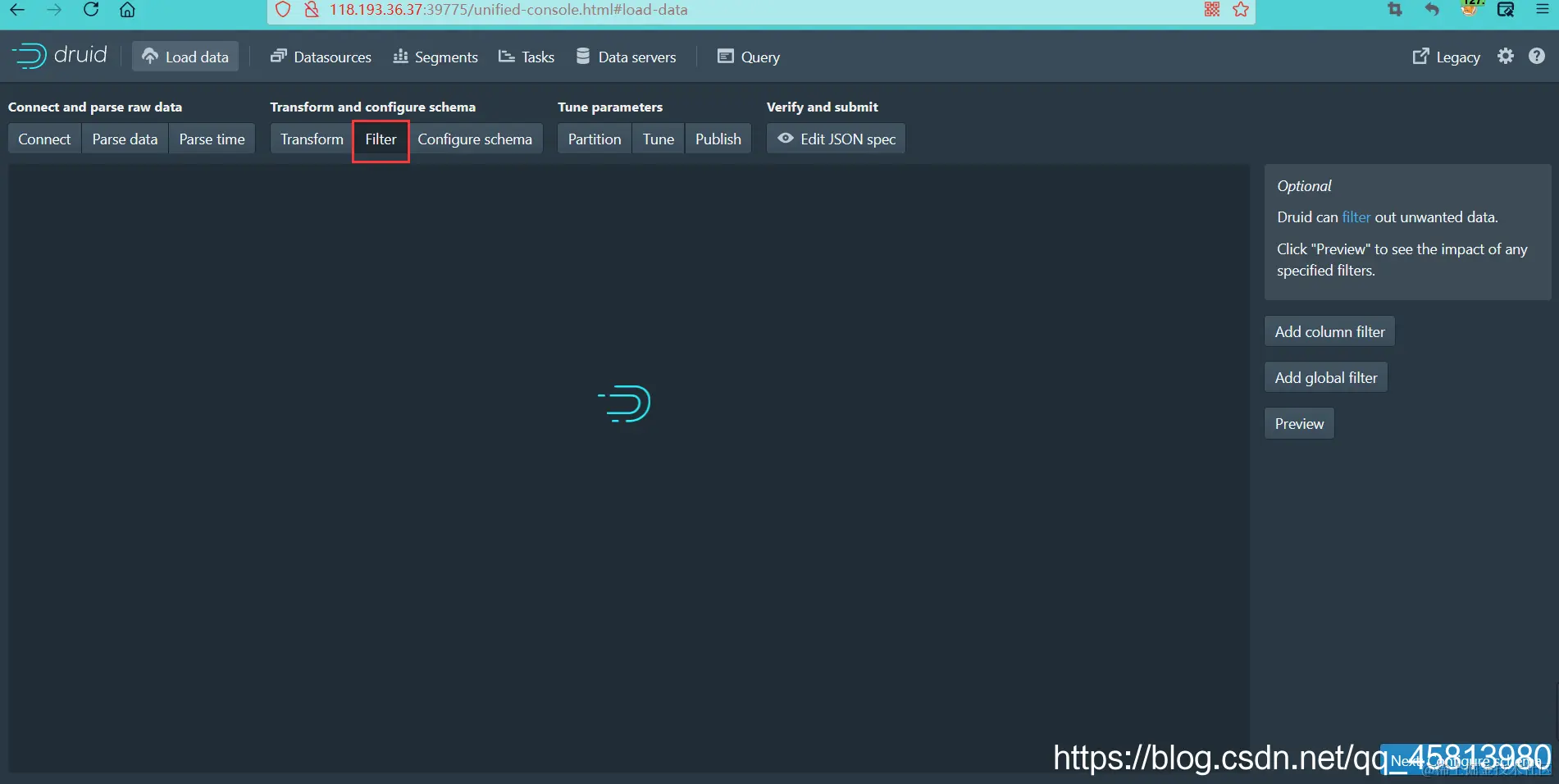The height and width of the screenshot is (784, 1559).
Task: Click the Druid logo in header
Action: (59, 56)
